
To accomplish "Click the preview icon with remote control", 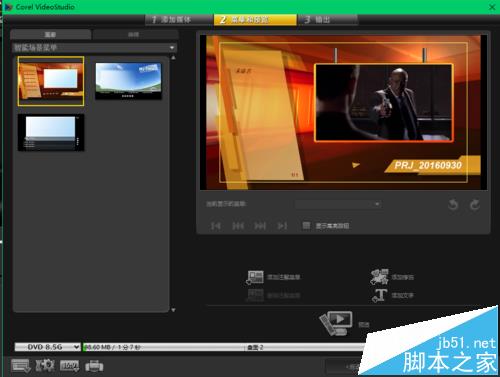I will tap(336, 323).
